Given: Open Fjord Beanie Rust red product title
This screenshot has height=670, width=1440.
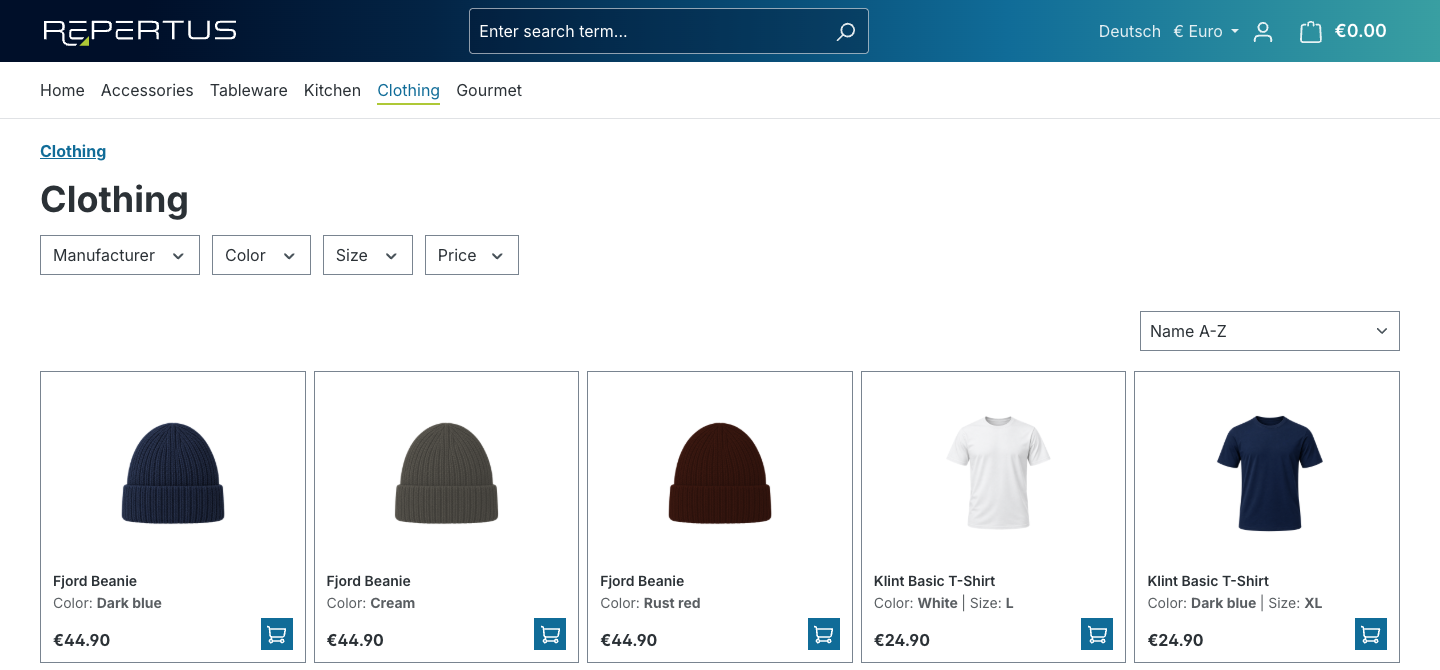Looking at the screenshot, I should click(642, 581).
